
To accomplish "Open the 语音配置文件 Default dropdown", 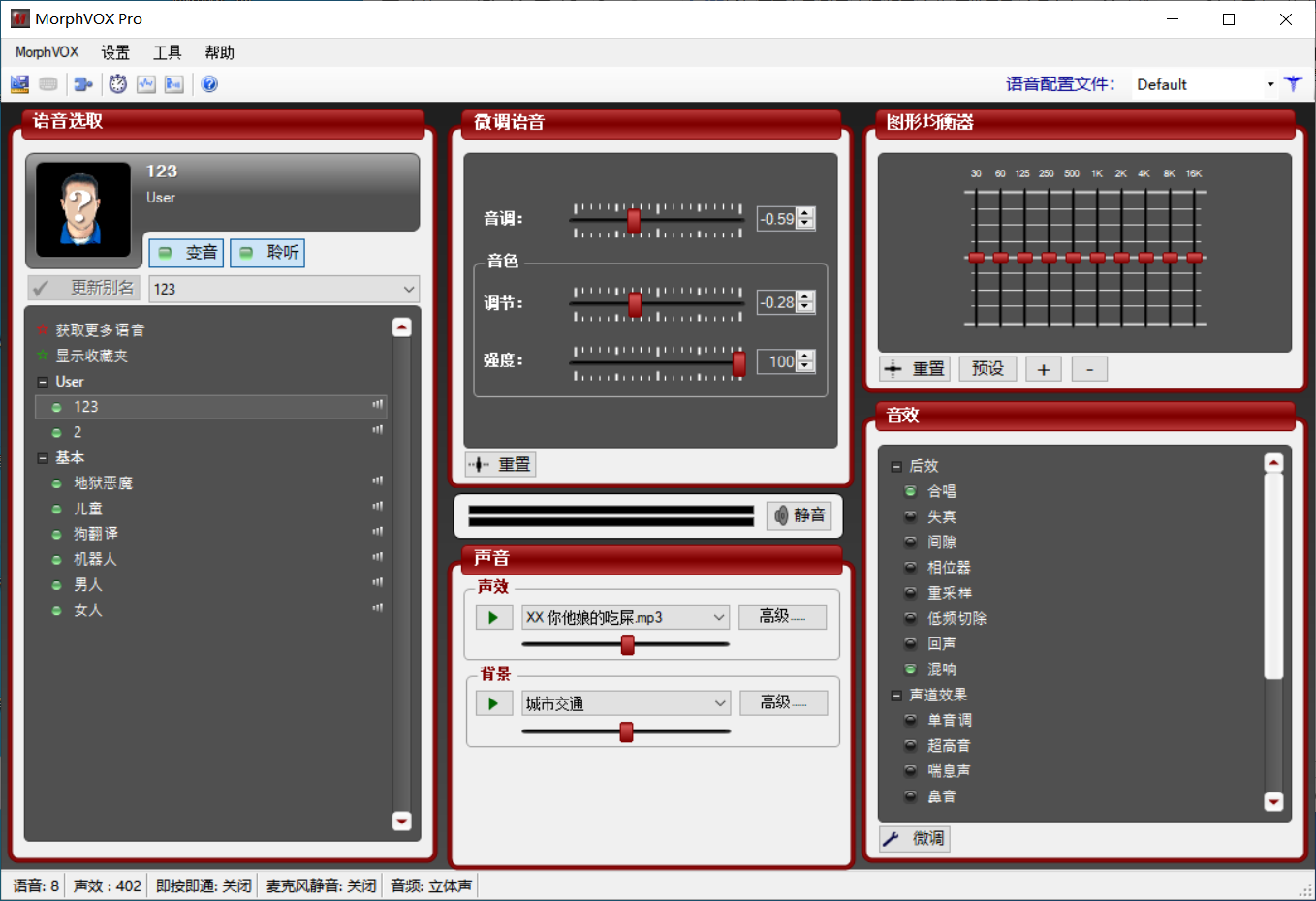I will (1270, 84).
